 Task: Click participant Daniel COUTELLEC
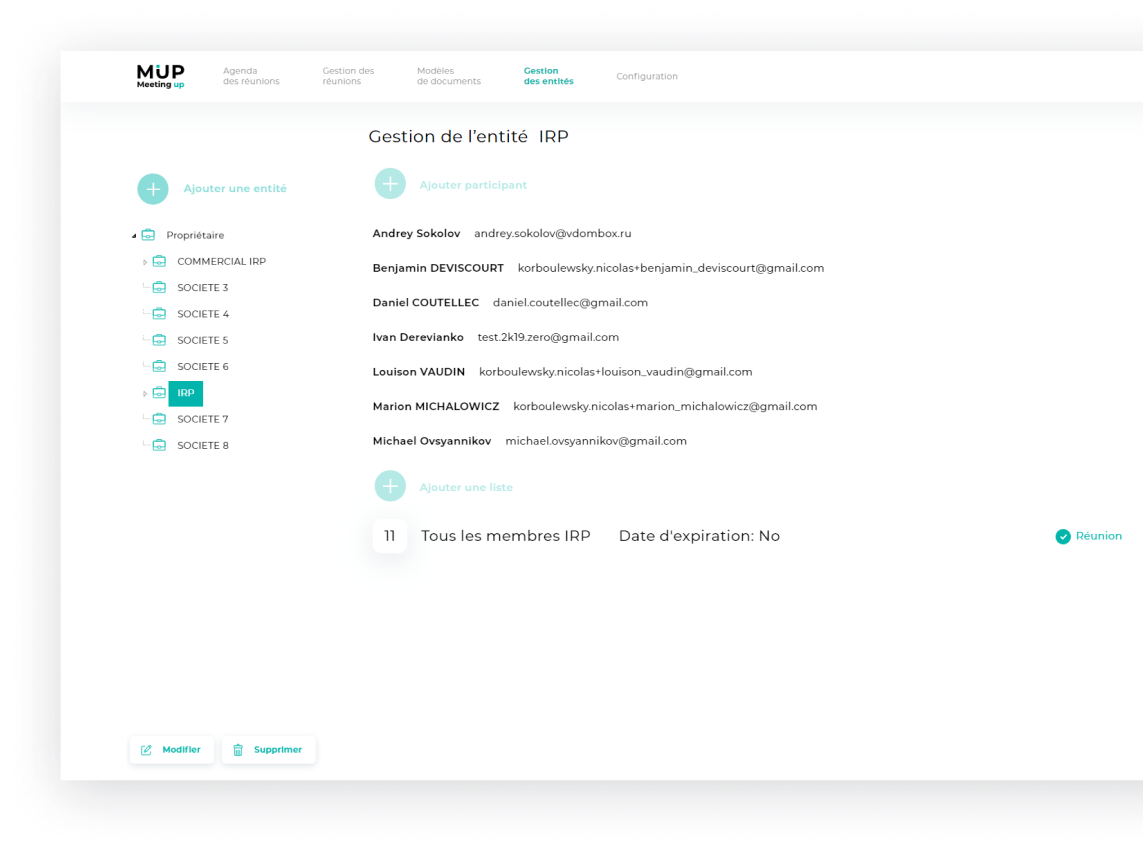425,303
